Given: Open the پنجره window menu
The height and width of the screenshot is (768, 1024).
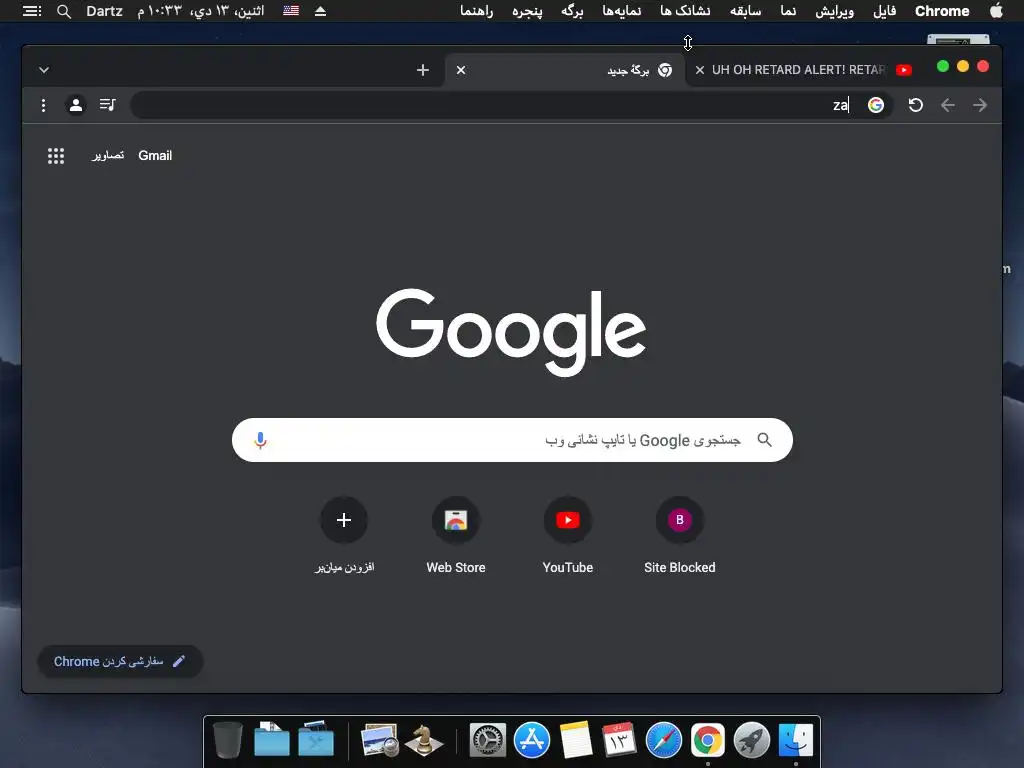Looking at the screenshot, I should [x=527, y=11].
